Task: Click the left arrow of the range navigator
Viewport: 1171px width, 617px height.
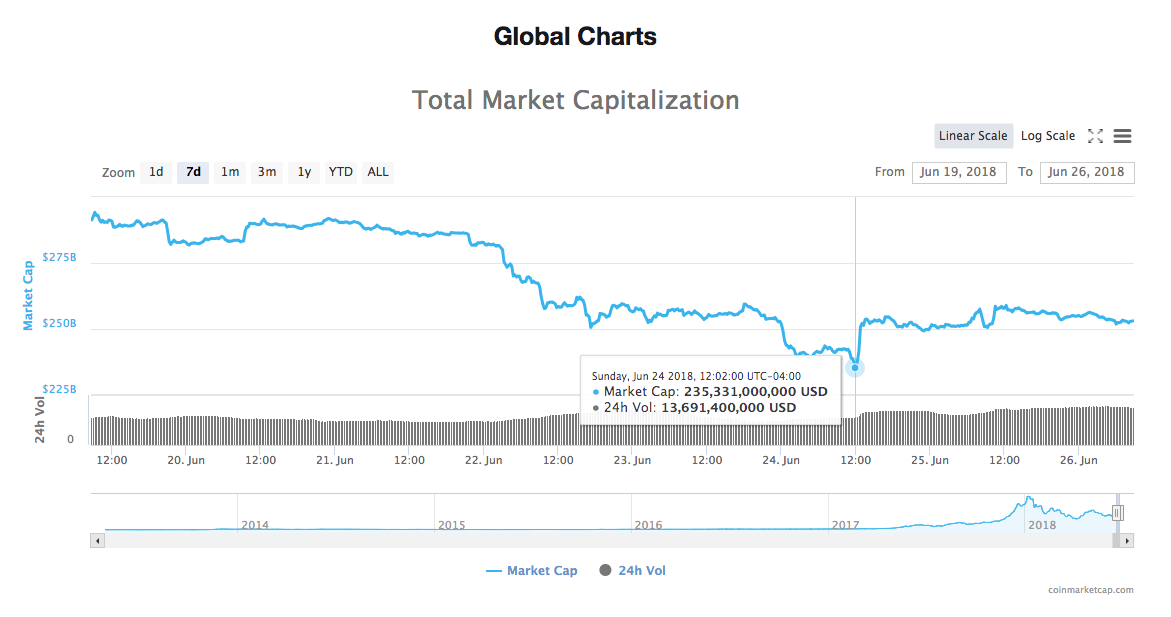Action: coord(96,540)
